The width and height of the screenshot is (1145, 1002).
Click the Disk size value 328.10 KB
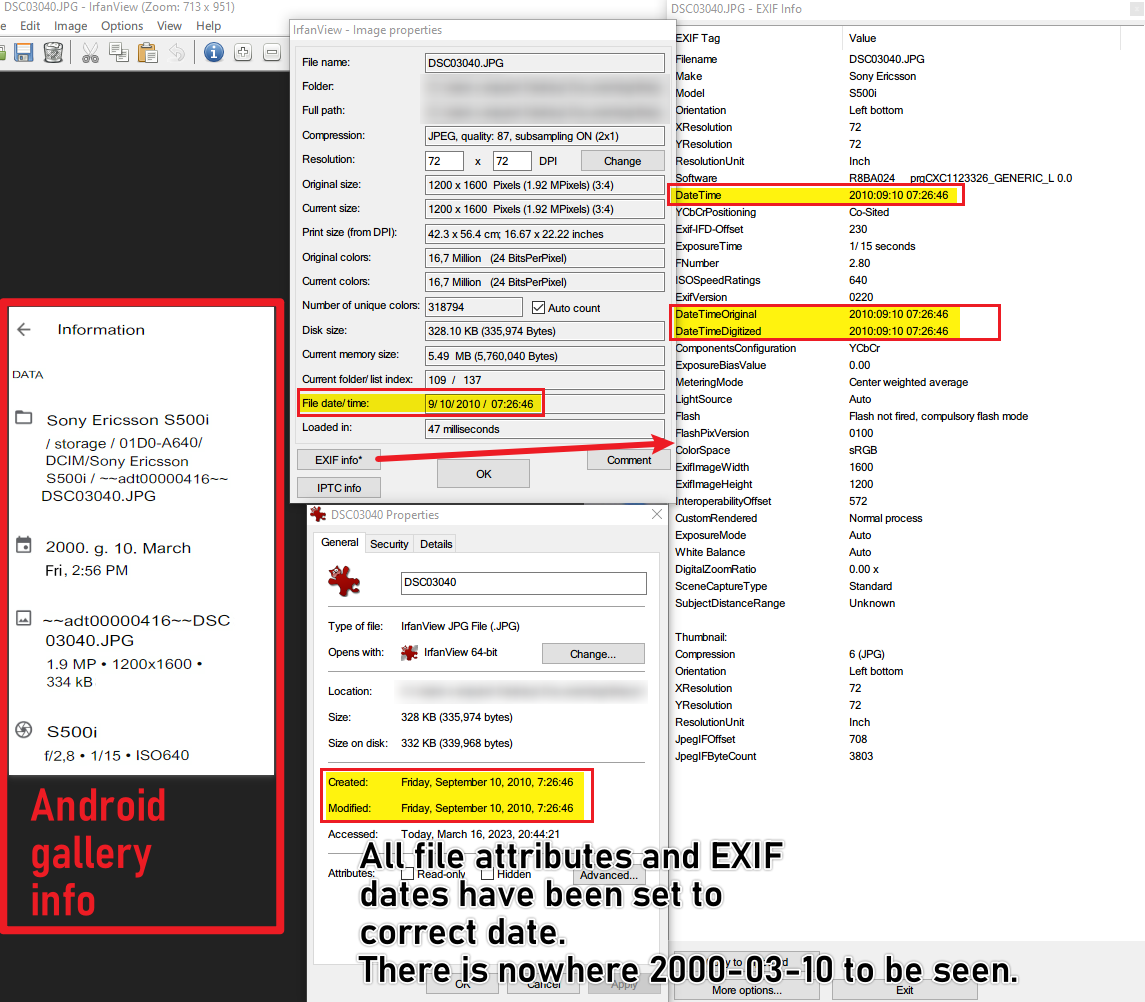(x=545, y=331)
